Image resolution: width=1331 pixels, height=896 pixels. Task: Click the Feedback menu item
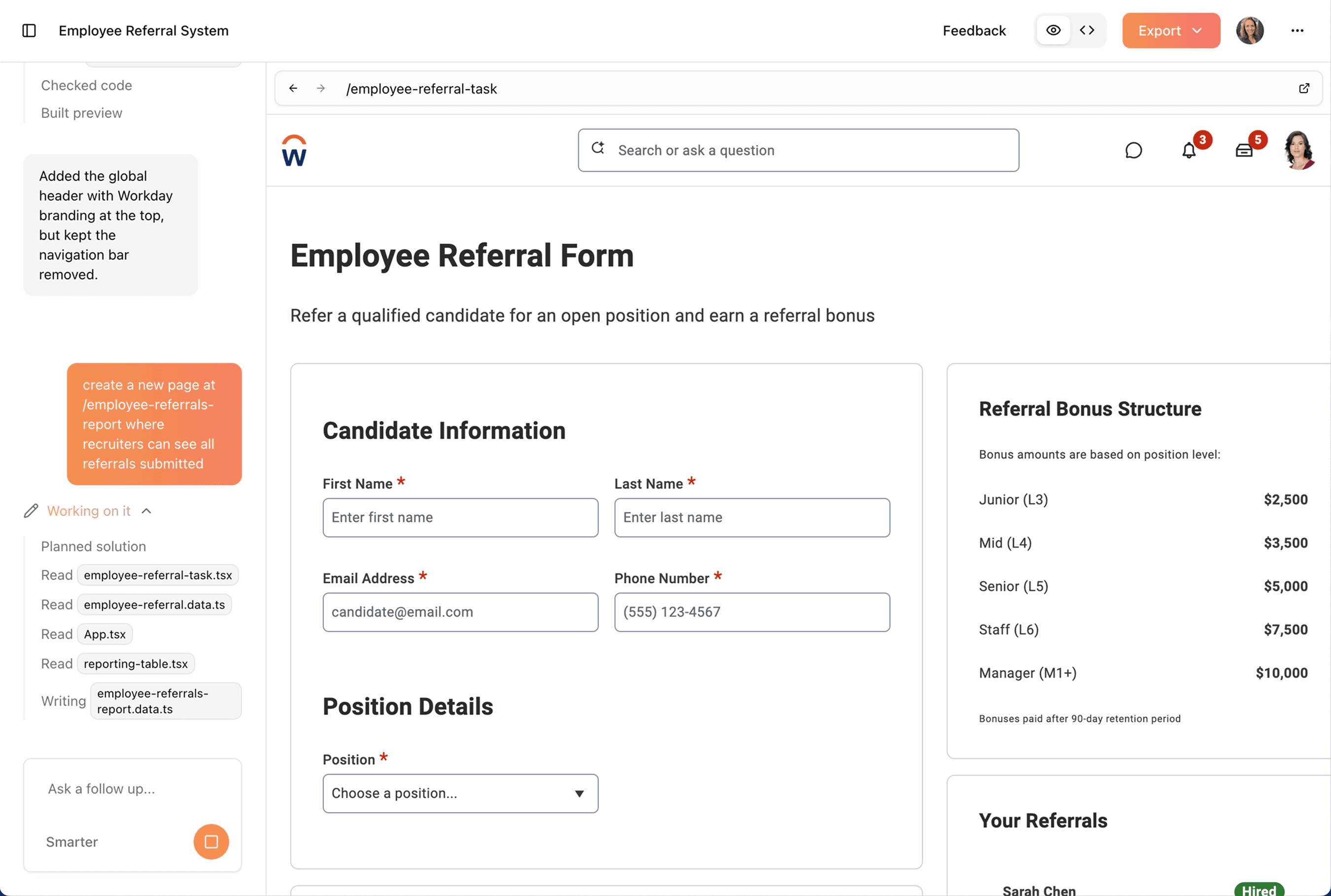(x=974, y=30)
